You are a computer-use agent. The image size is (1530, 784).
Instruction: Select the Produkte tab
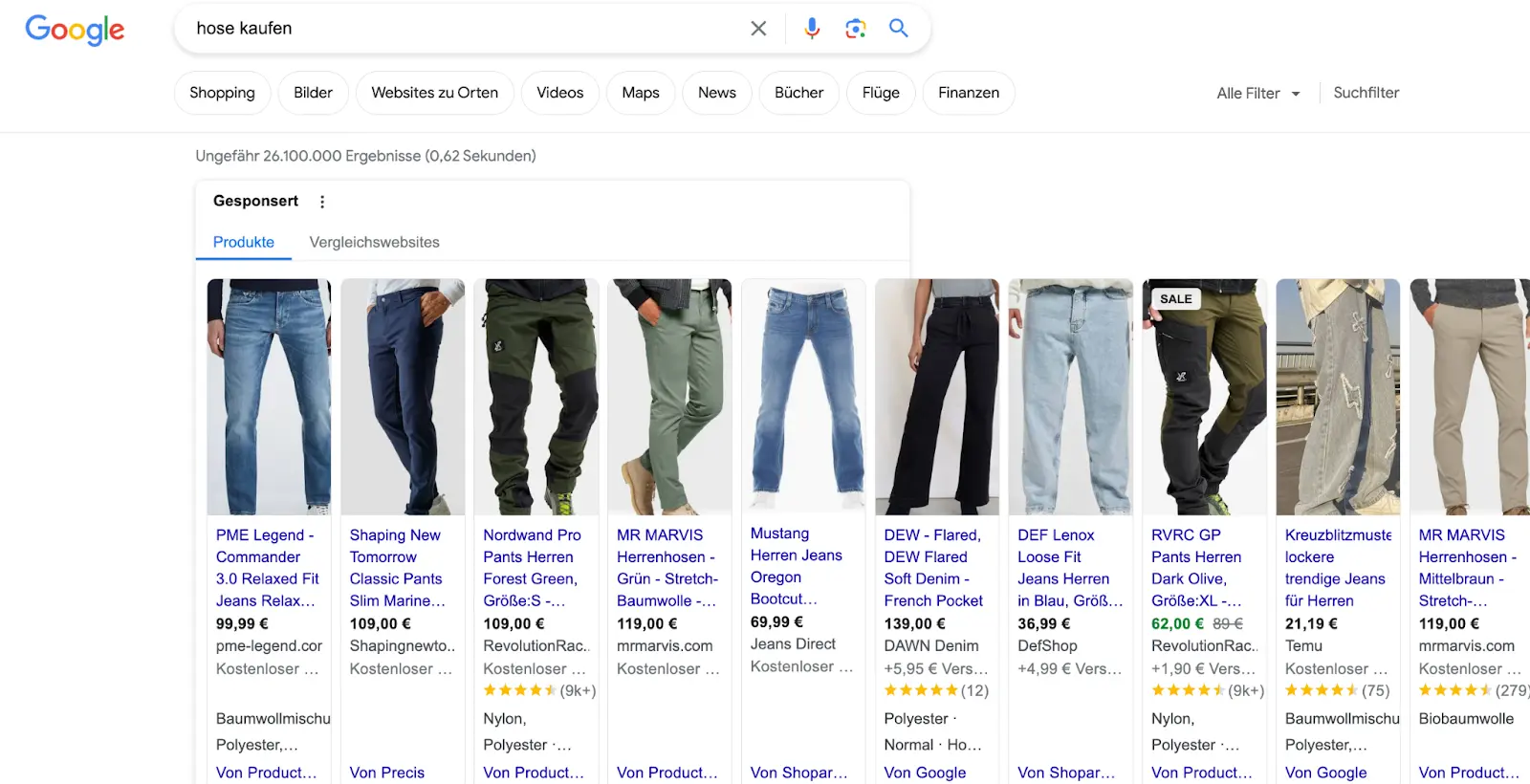(244, 242)
